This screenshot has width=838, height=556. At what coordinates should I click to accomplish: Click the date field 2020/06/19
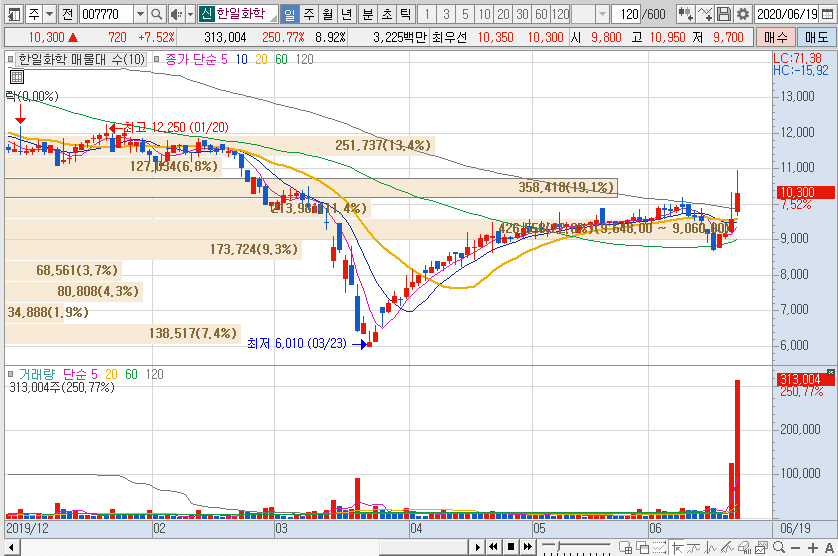(787, 14)
